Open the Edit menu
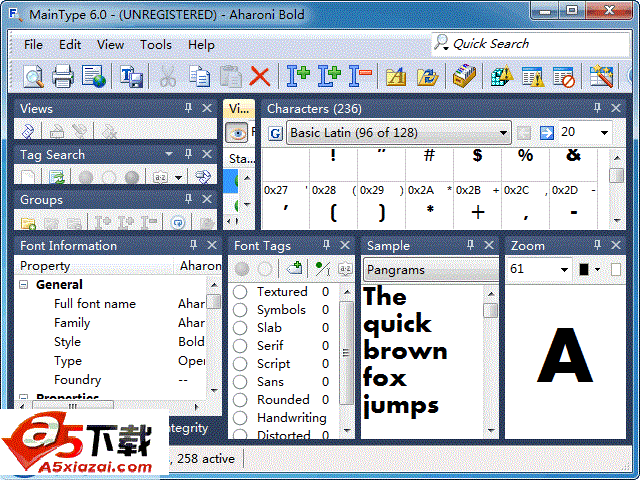Image resolution: width=640 pixels, height=480 pixels. click(70, 44)
